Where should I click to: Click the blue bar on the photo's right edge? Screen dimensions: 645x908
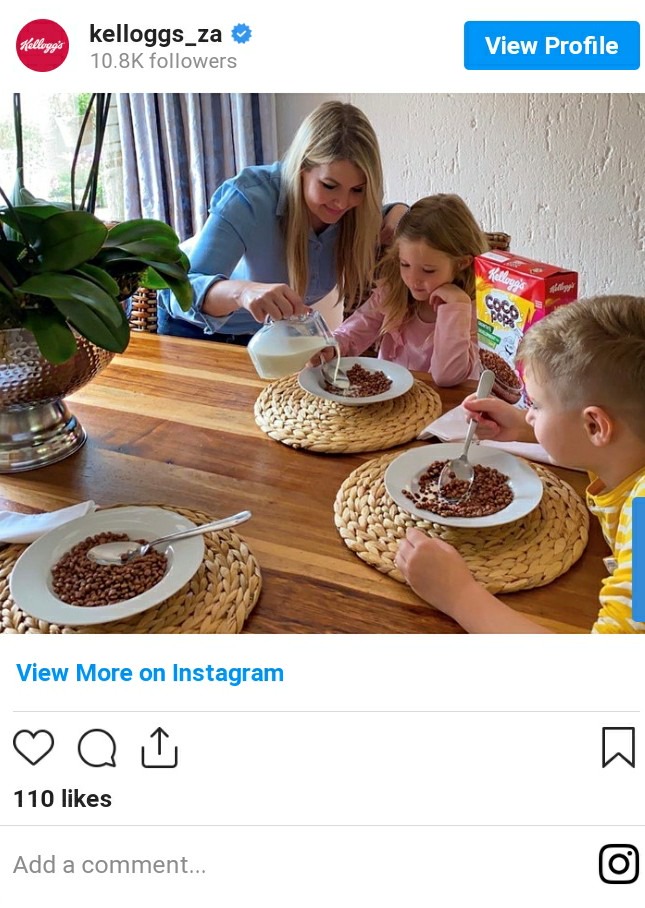tap(639, 559)
